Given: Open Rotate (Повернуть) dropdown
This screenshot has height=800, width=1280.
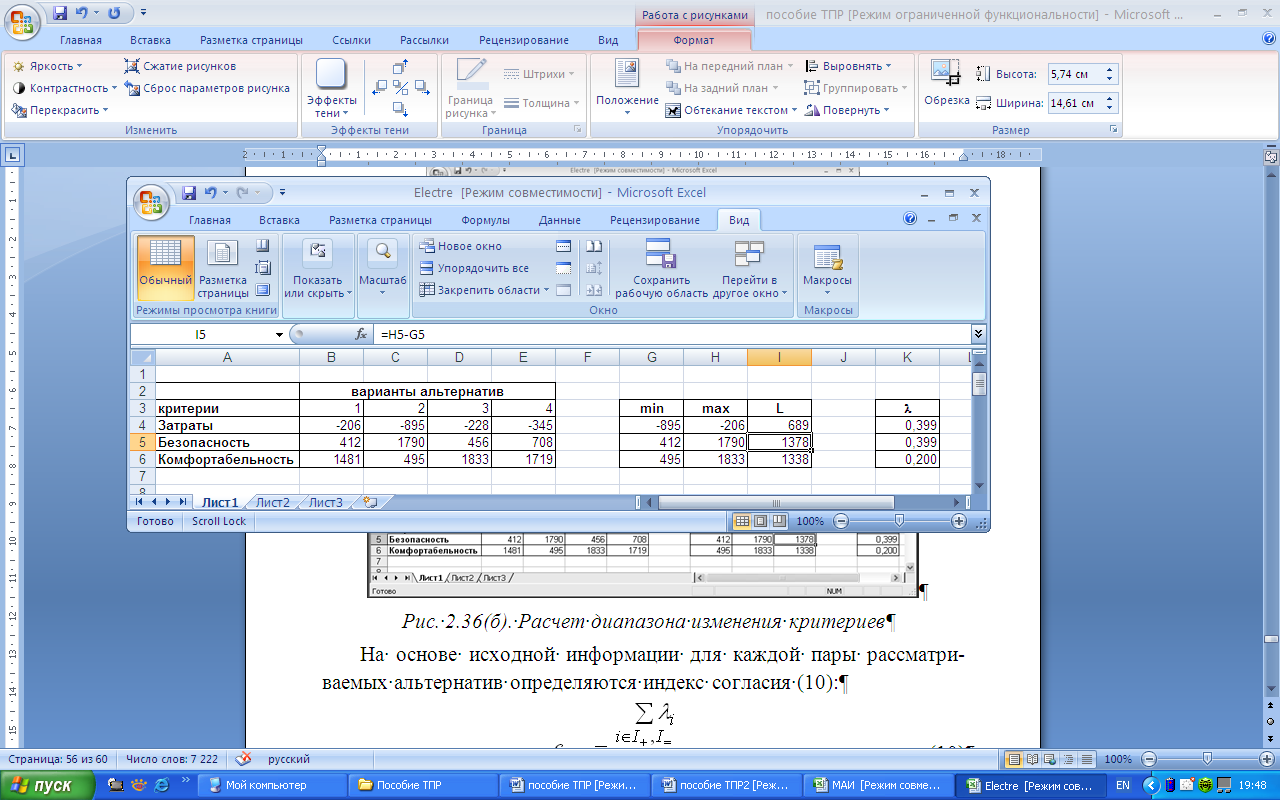Looking at the screenshot, I should pos(848,110).
